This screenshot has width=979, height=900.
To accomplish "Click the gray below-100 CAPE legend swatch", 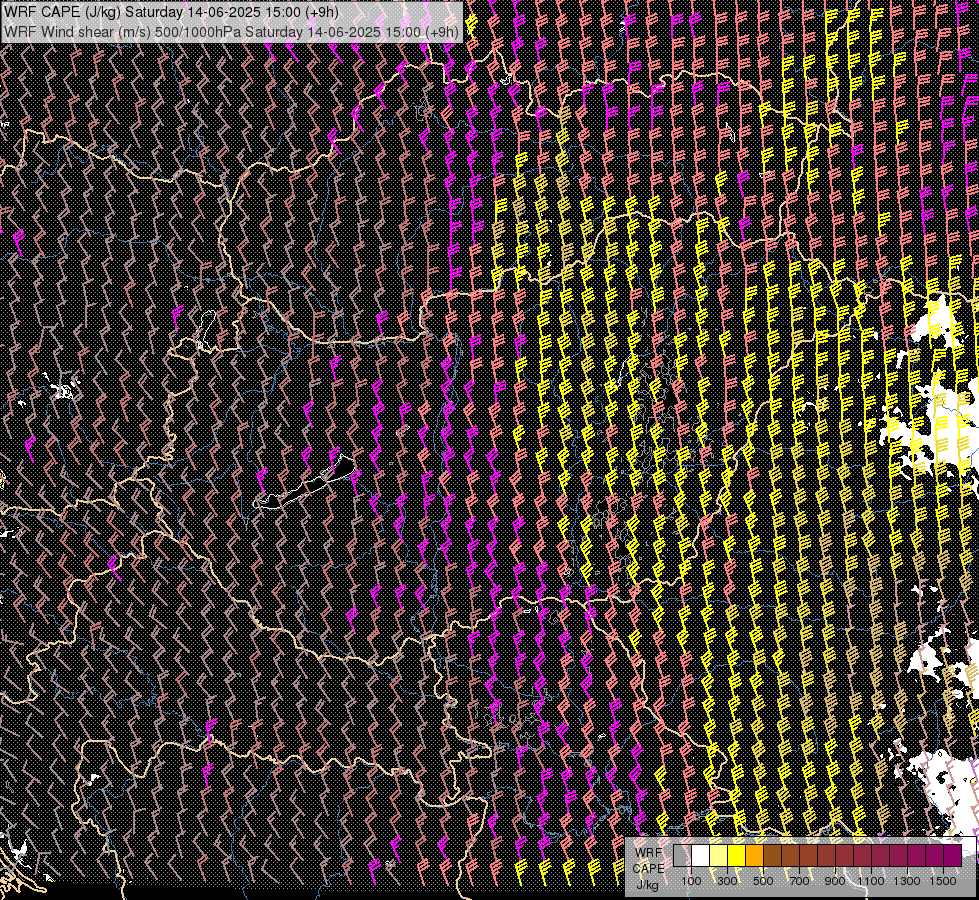I will pyautogui.click(x=682, y=855).
